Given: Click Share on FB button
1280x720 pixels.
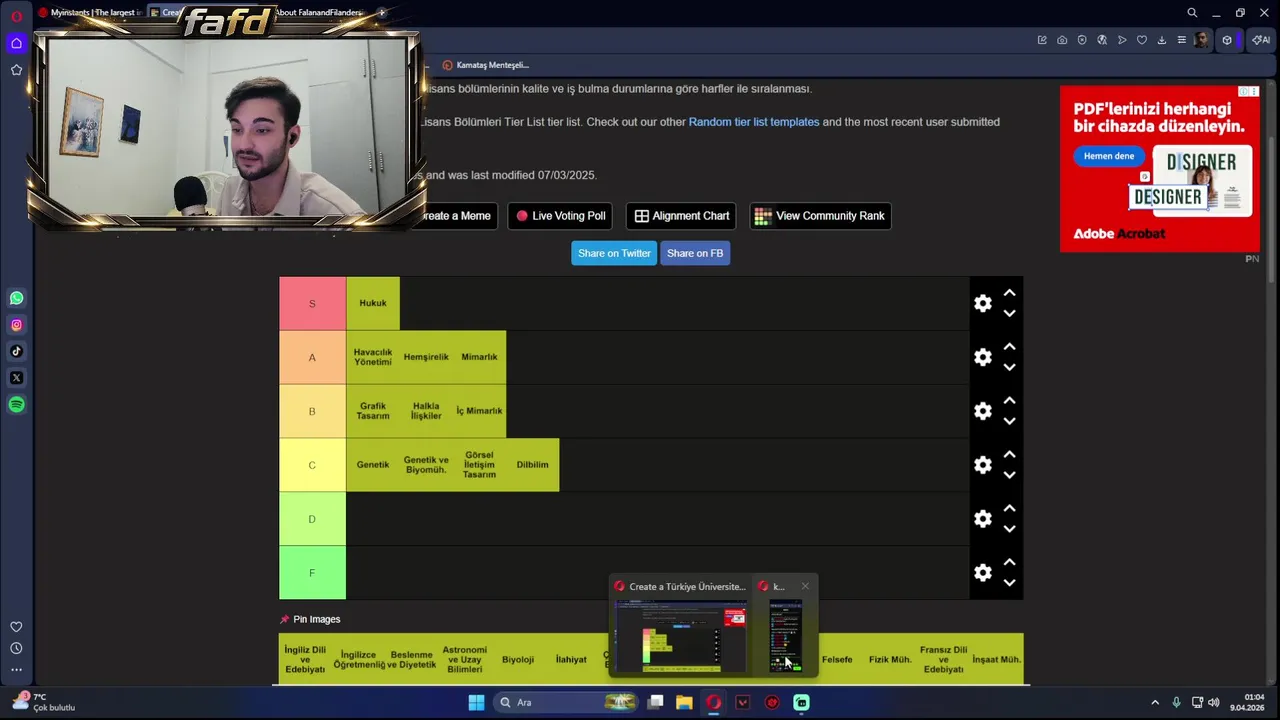Looking at the screenshot, I should (695, 253).
